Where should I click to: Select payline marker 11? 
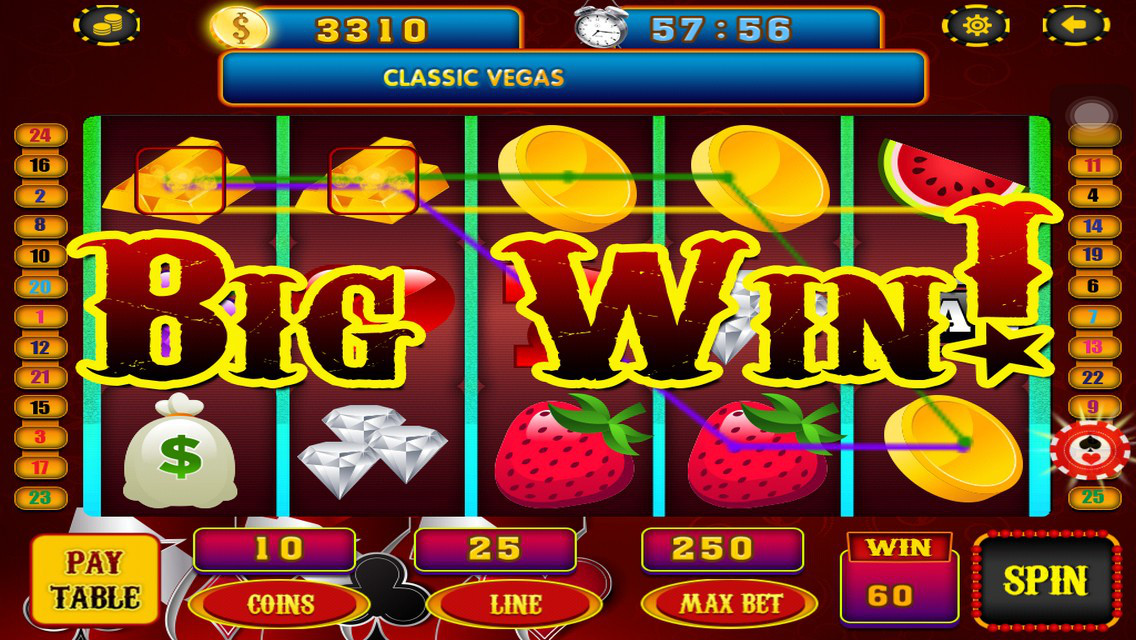tap(1094, 165)
